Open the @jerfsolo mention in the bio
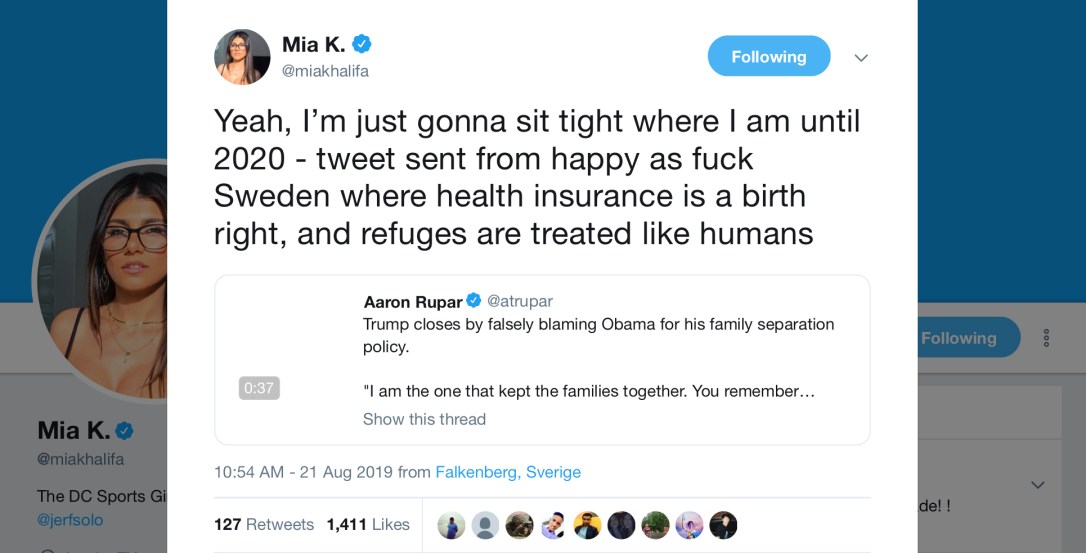 point(70,520)
